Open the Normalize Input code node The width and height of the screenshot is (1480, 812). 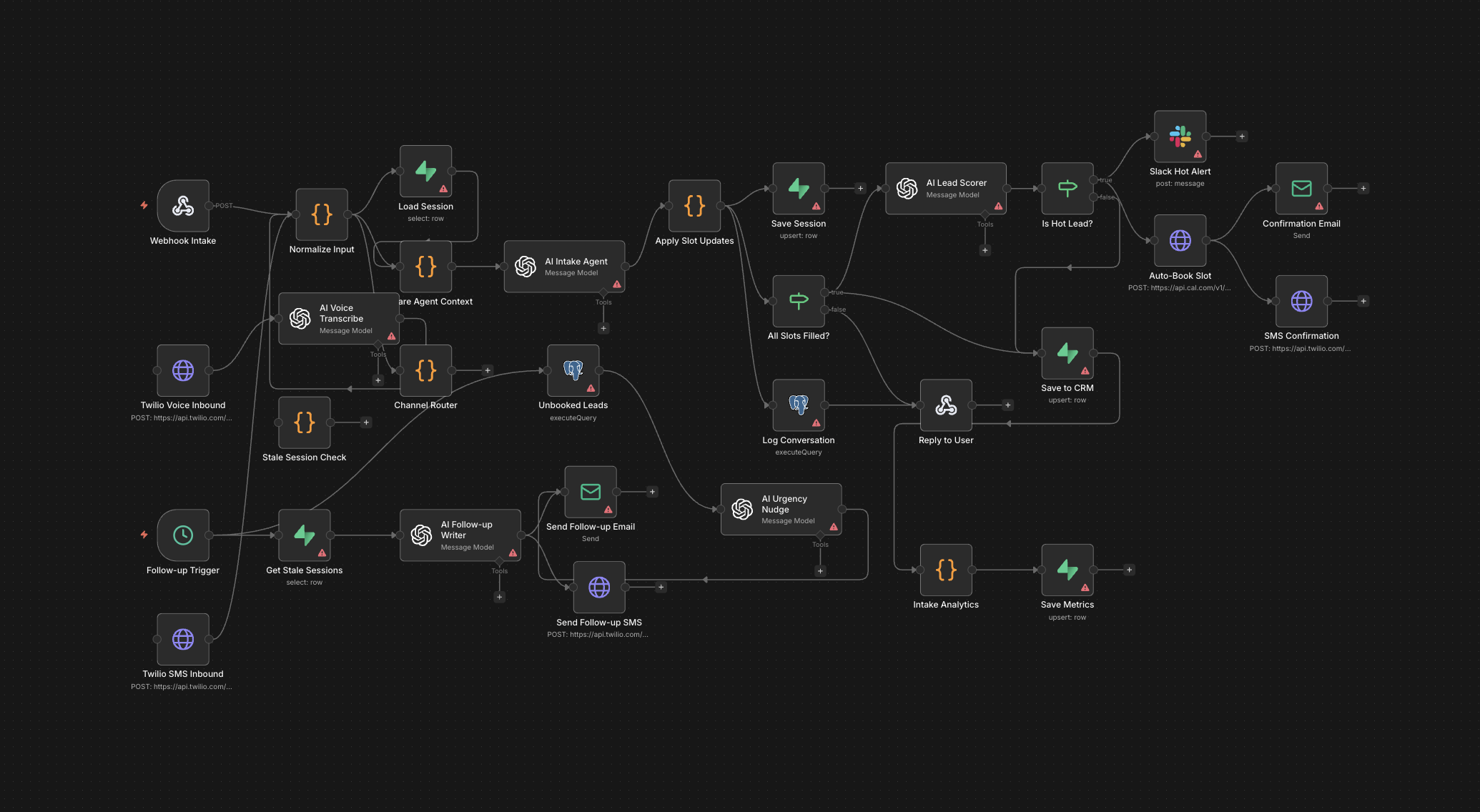(x=322, y=214)
